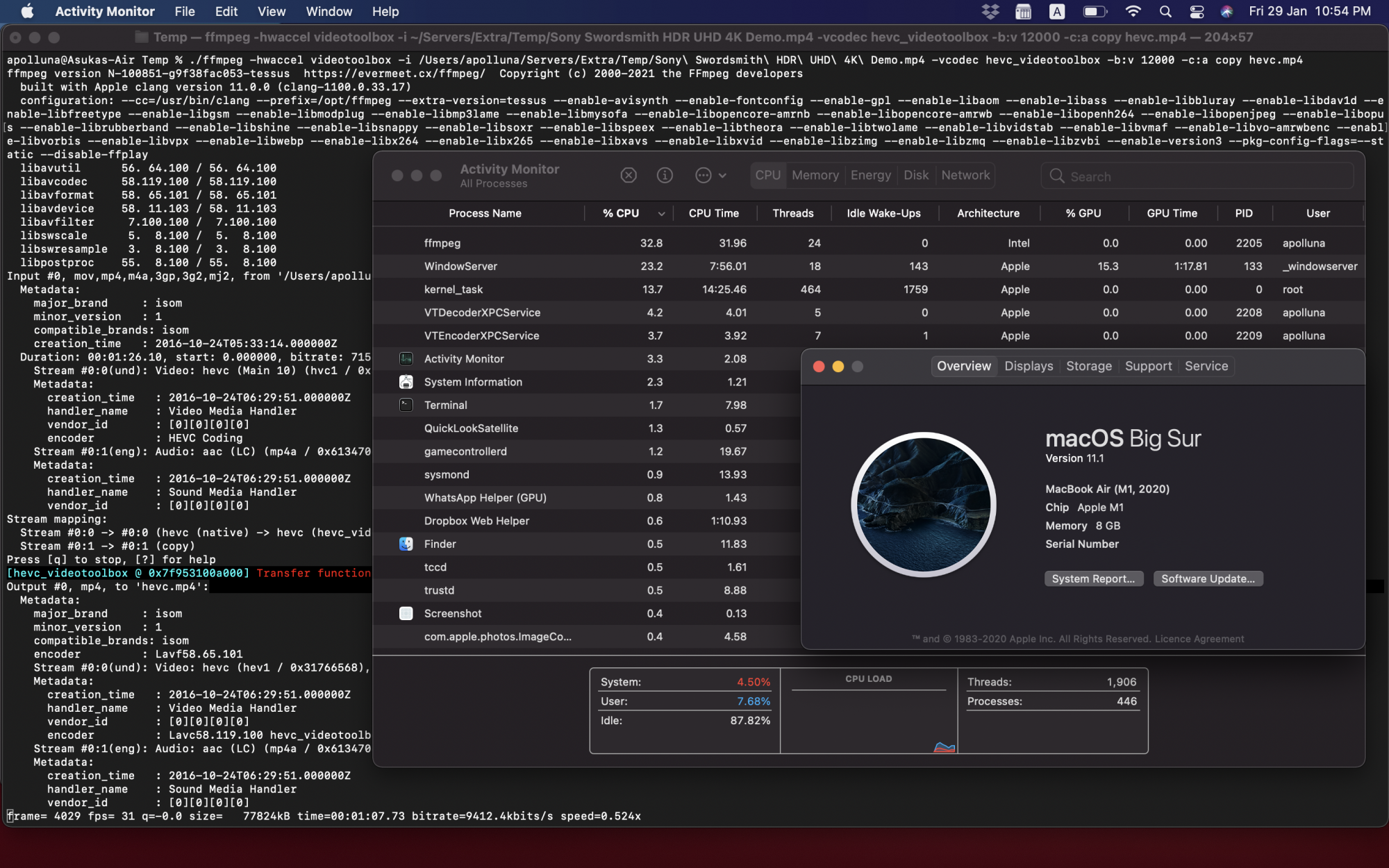Select the CPU tab
The width and height of the screenshot is (1389, 868).
coord(768,175)
